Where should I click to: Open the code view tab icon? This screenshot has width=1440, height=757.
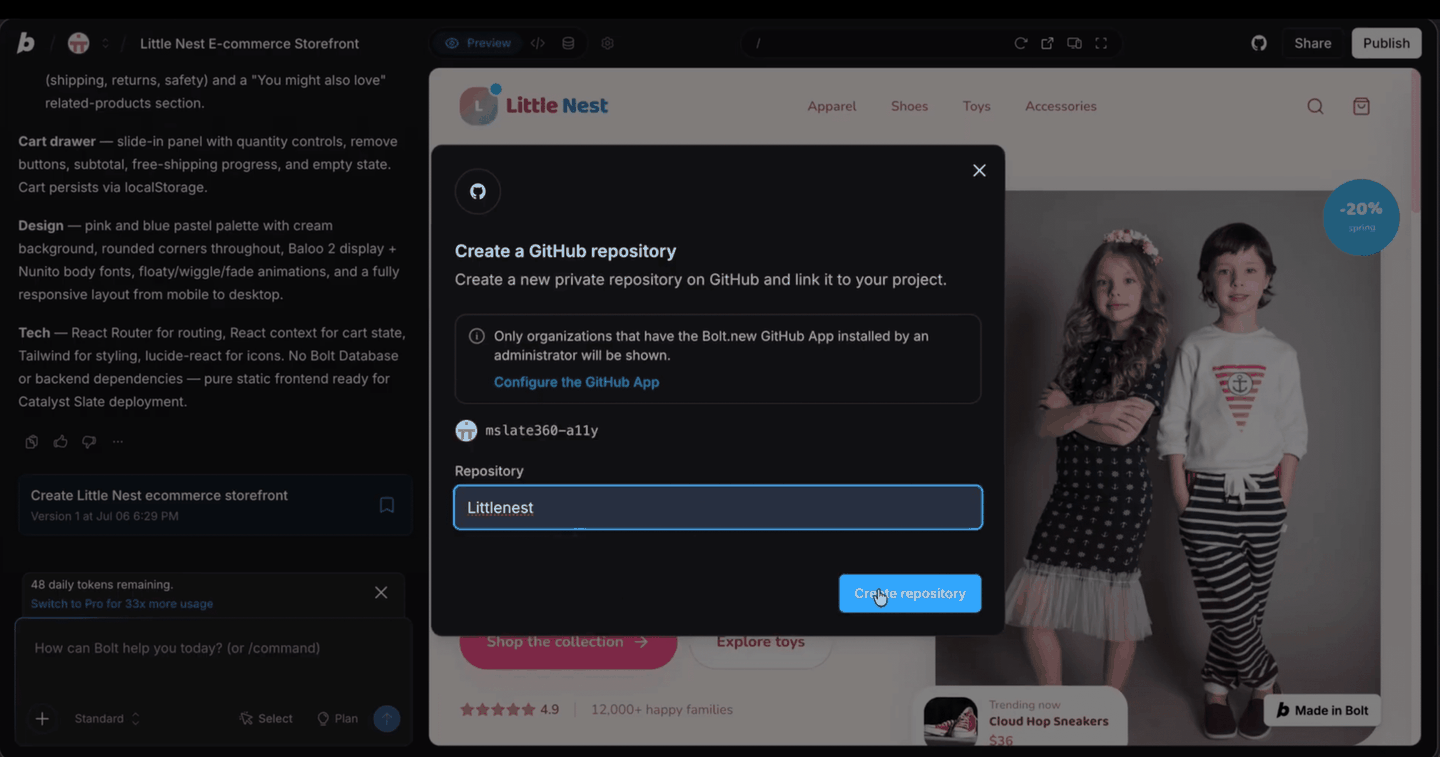point(538,43)
